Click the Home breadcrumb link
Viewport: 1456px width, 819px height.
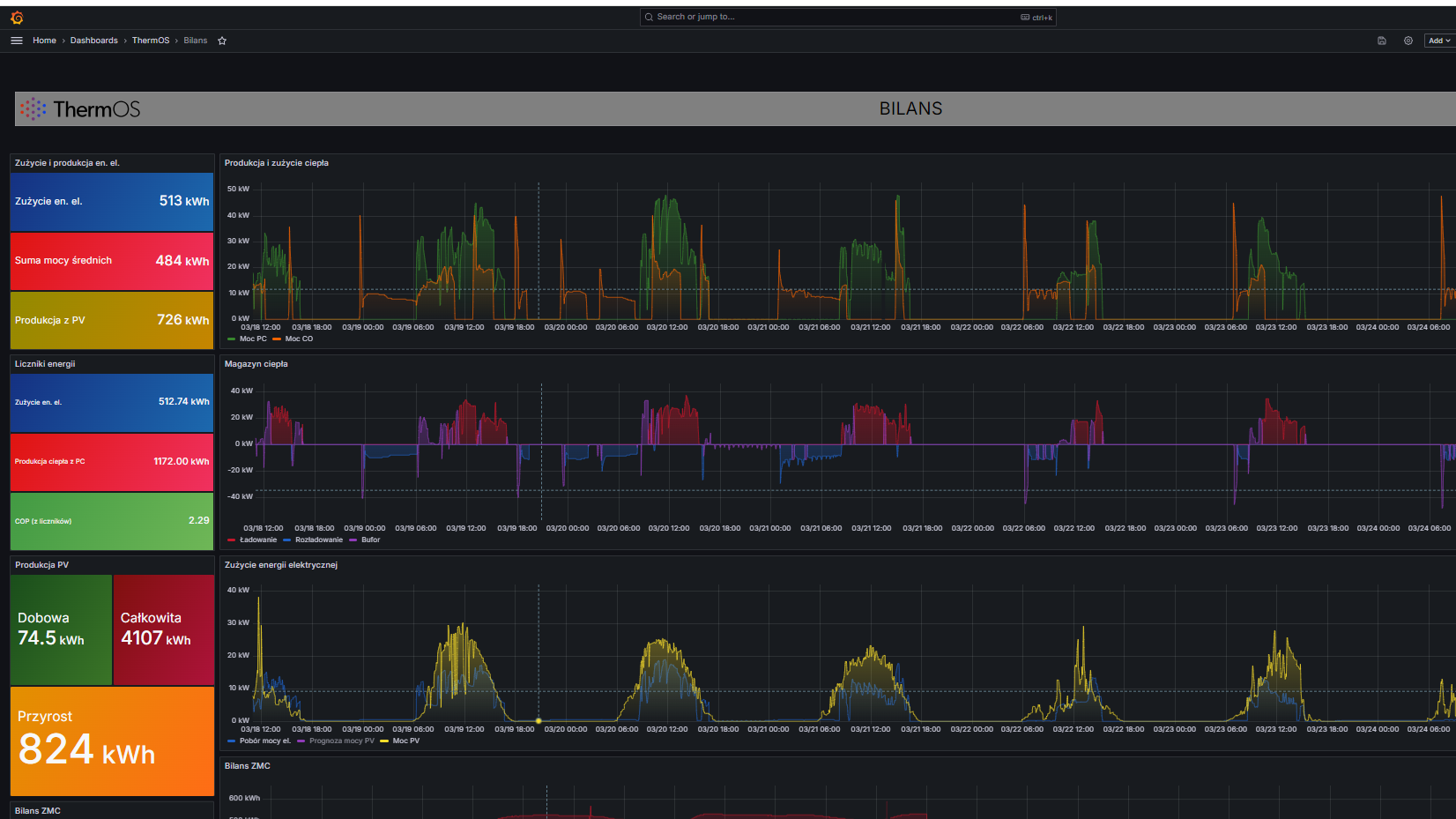44,41
